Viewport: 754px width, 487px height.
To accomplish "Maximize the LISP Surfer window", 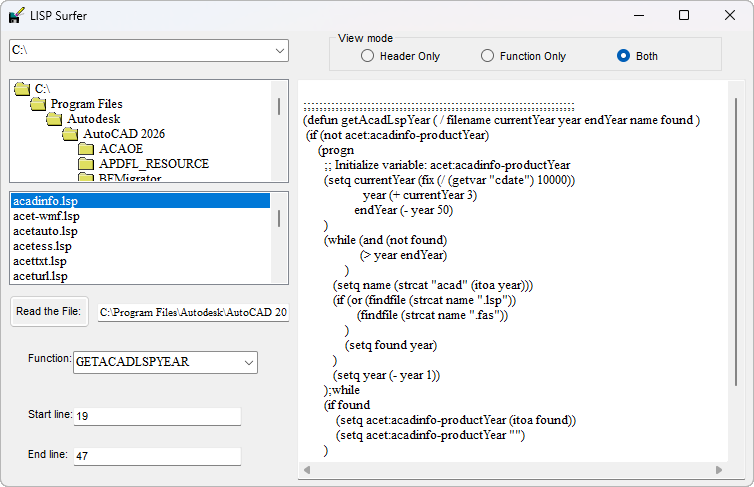I will click(x=684, y=15).
